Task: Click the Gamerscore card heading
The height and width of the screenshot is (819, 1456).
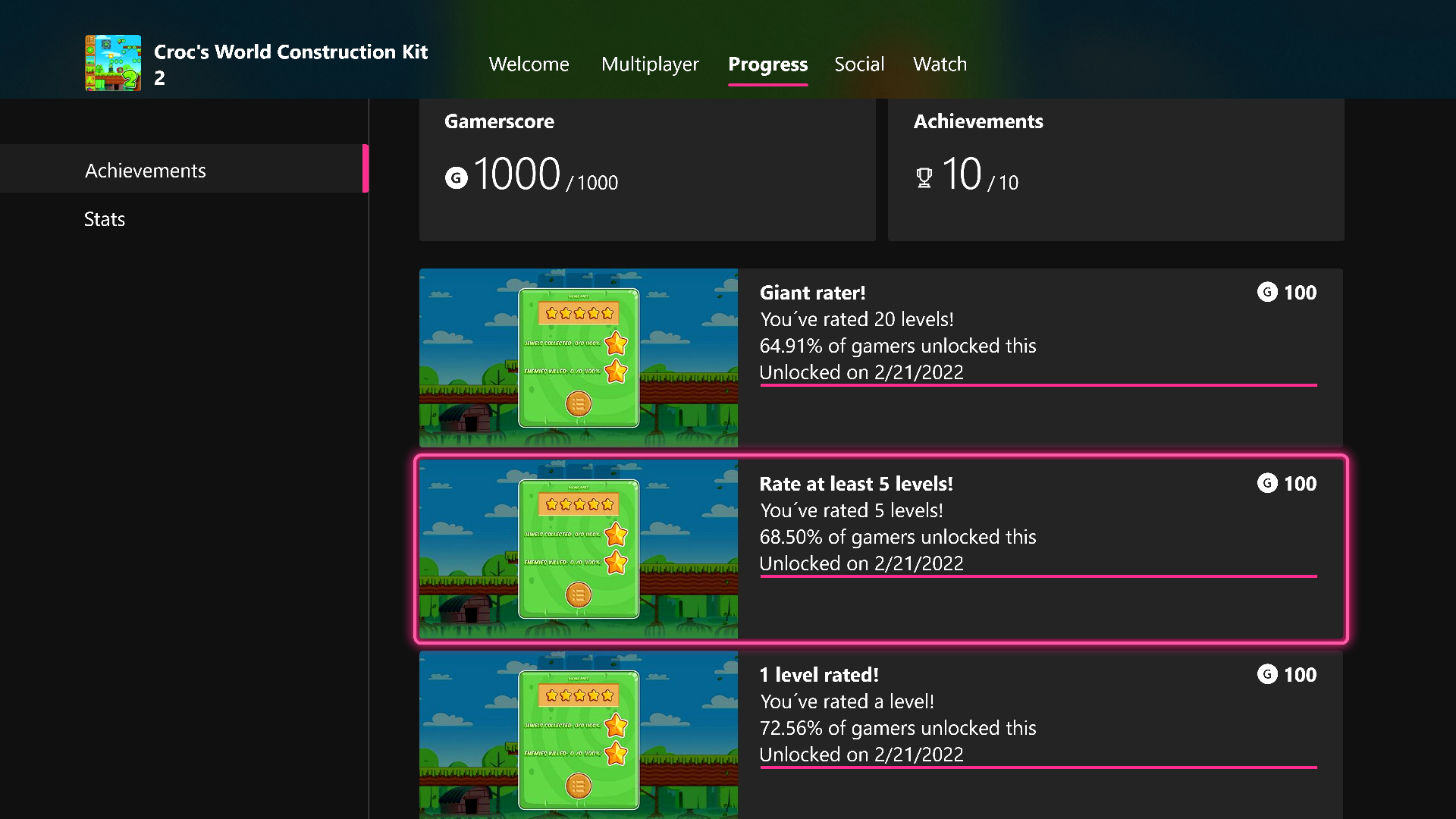Action: [x=499, y=121]
